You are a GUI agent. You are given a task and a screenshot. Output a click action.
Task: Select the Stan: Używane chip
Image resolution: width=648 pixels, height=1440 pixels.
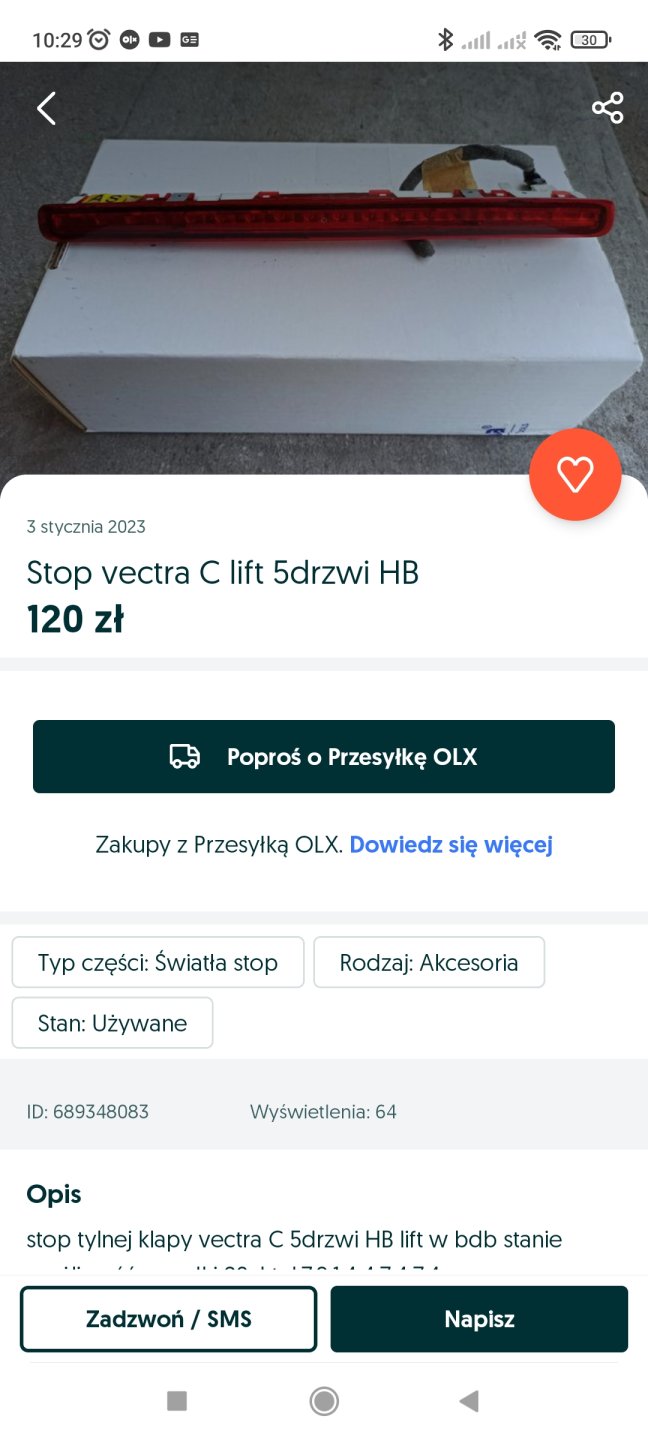pos(112,1023)
